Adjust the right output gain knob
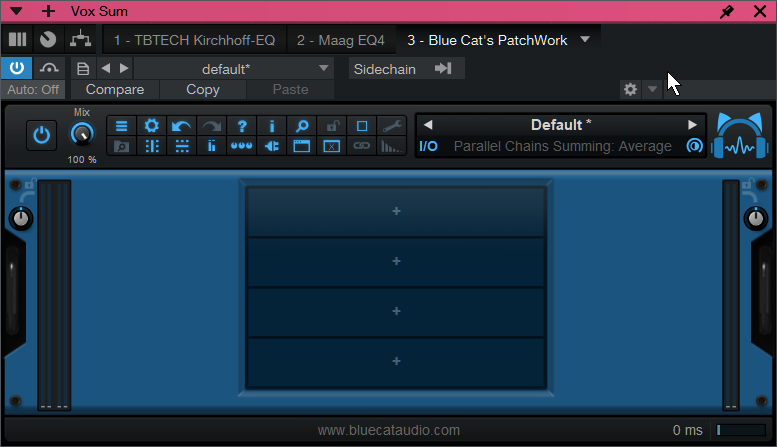 click(756, 219)
